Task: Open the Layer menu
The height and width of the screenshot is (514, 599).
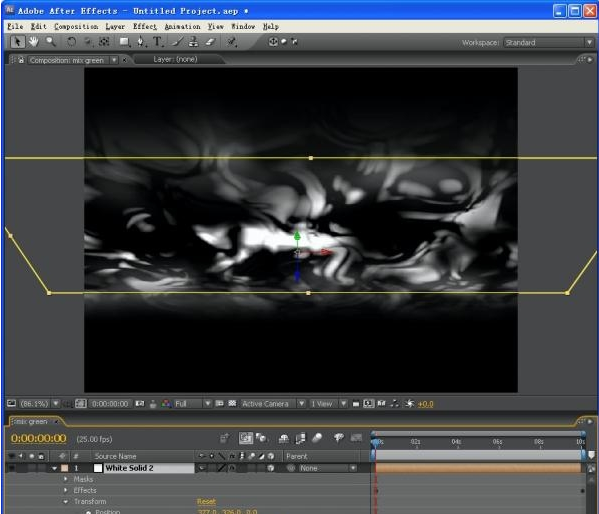Action: [115, 26]
